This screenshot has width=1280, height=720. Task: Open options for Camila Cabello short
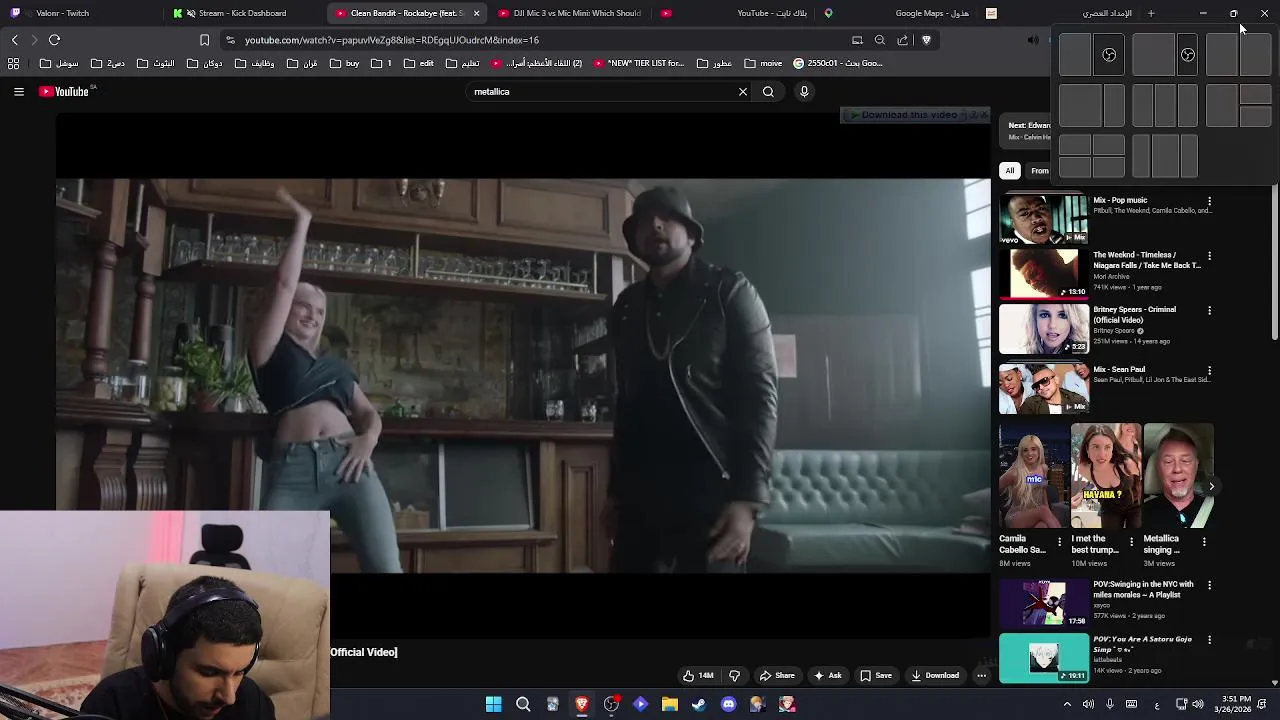pyautogui.click(x=1059, y=542)
